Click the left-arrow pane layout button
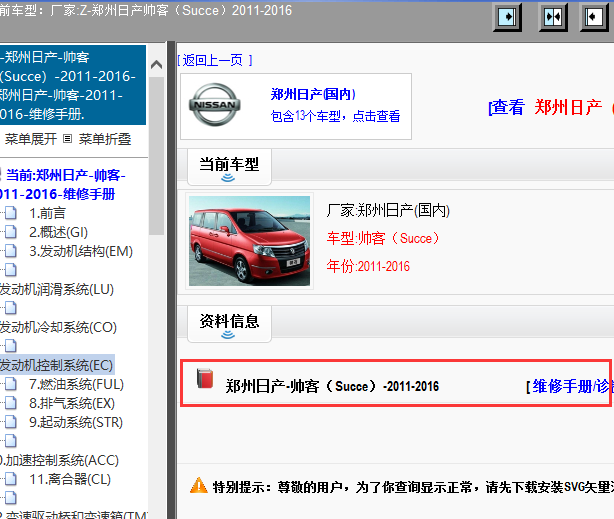 tap(594, 17)
